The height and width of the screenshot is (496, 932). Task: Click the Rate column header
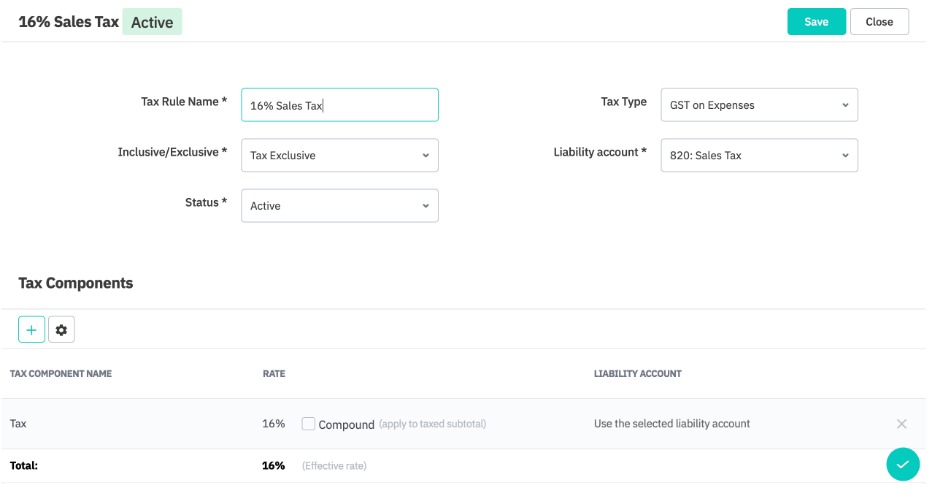[274, 374]
